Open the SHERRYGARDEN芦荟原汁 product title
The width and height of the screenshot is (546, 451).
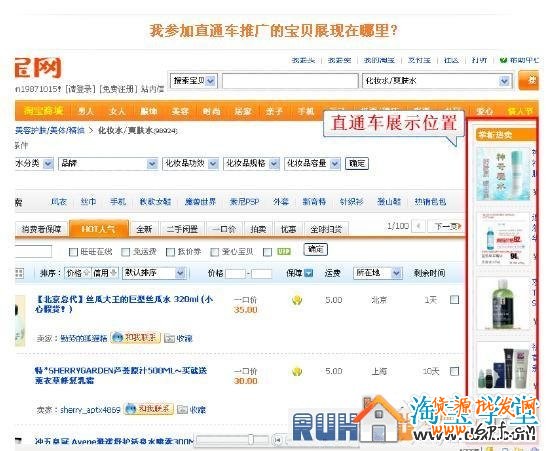121,375
